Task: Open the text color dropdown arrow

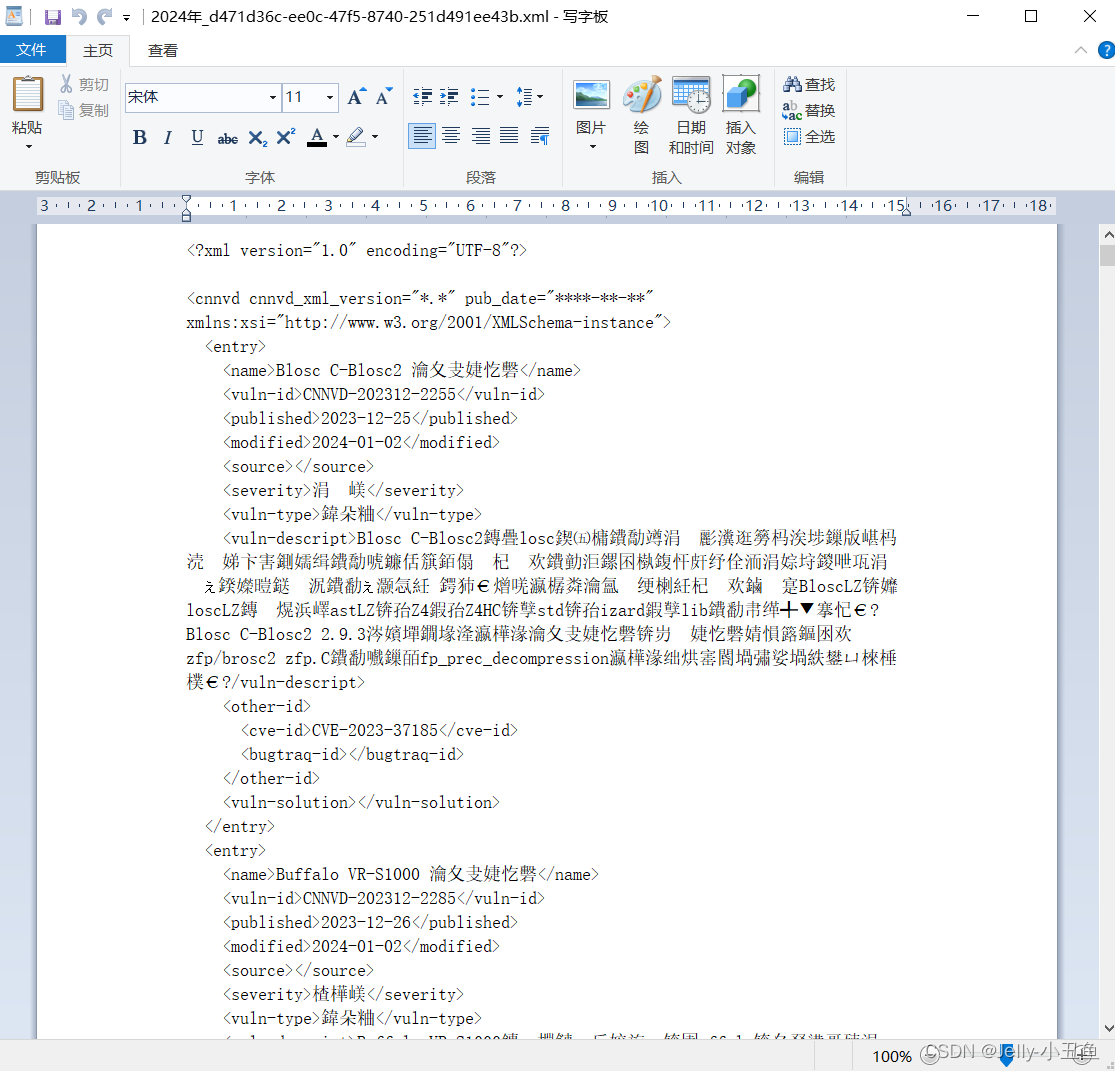Action: (336, 137)
